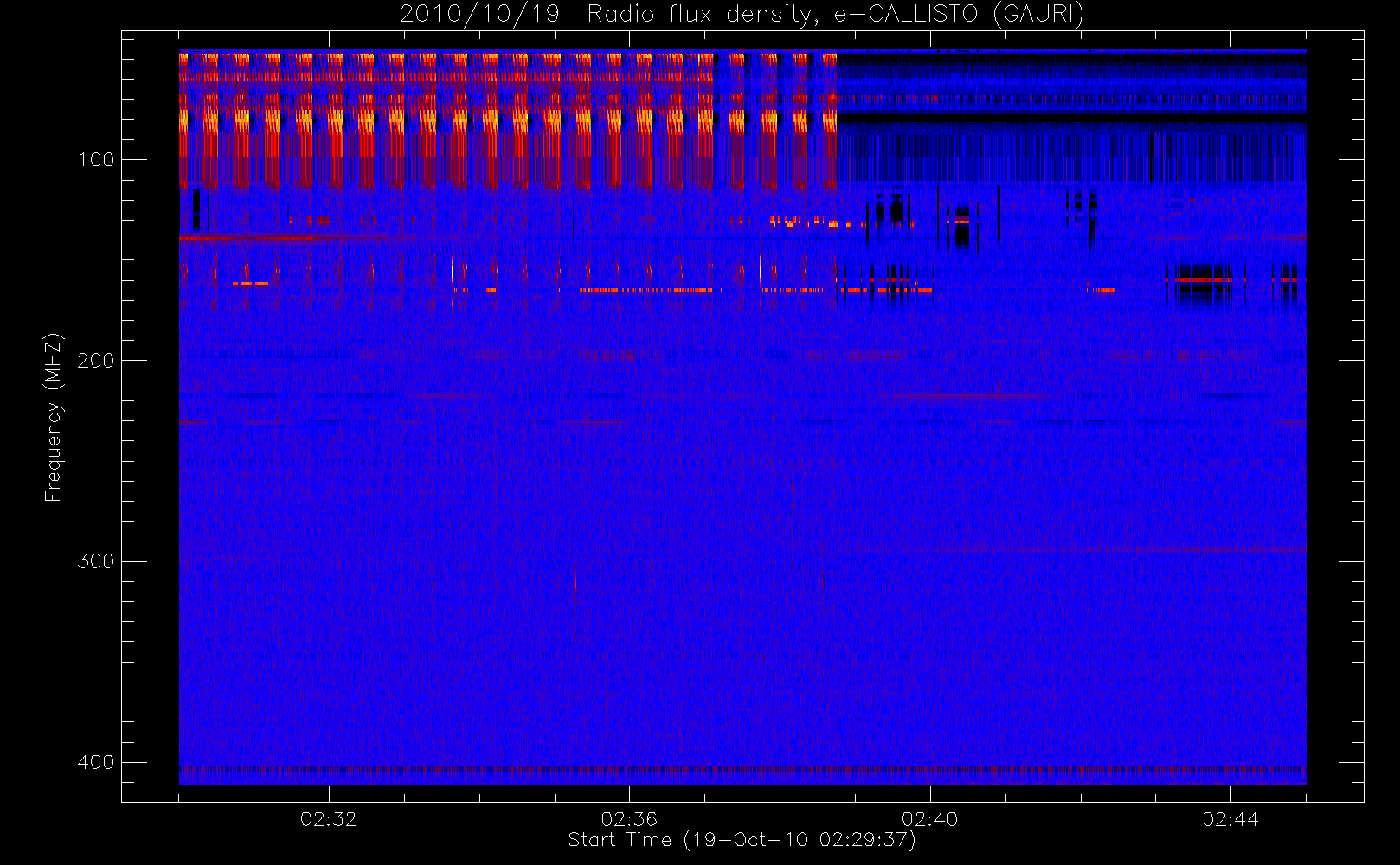The image size is (1400, 865).
Task: Click the 'Frequency (MHZ)' y-axis label
Action: (x=54, y=417)
